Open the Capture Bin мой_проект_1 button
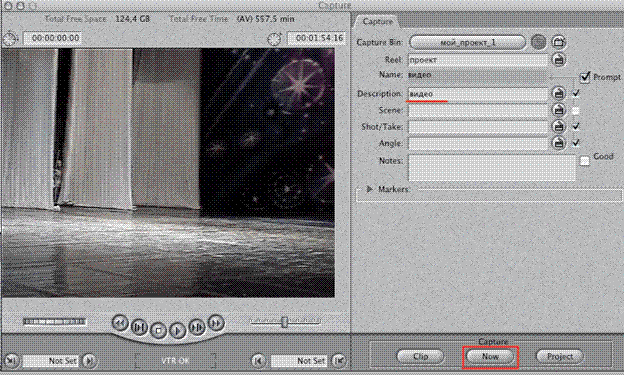 468,42
